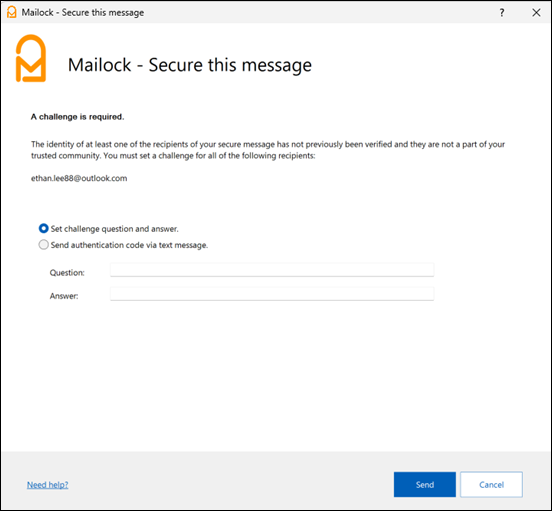Open help via the question mark button
552x511 pixels.
point(502,13)
